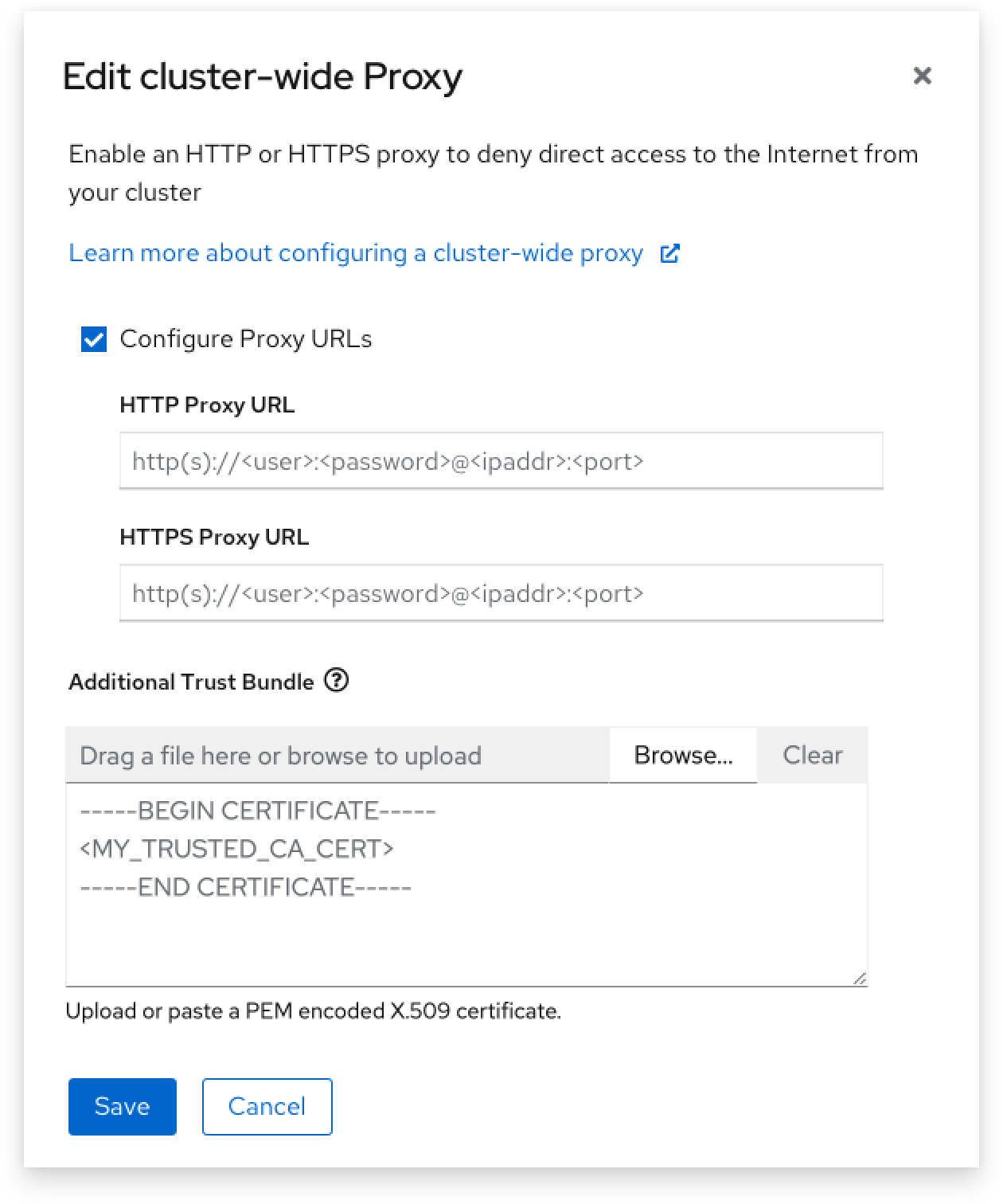This screenshot has width=1003, height=1204.
Task: Focus the HTTP Proxy URL input field
Action: click(x=501, y=461)
